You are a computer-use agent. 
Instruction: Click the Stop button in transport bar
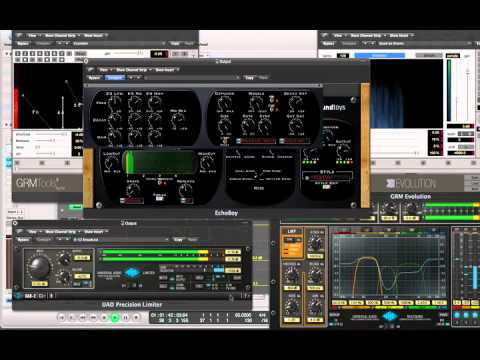click(104, 318)
